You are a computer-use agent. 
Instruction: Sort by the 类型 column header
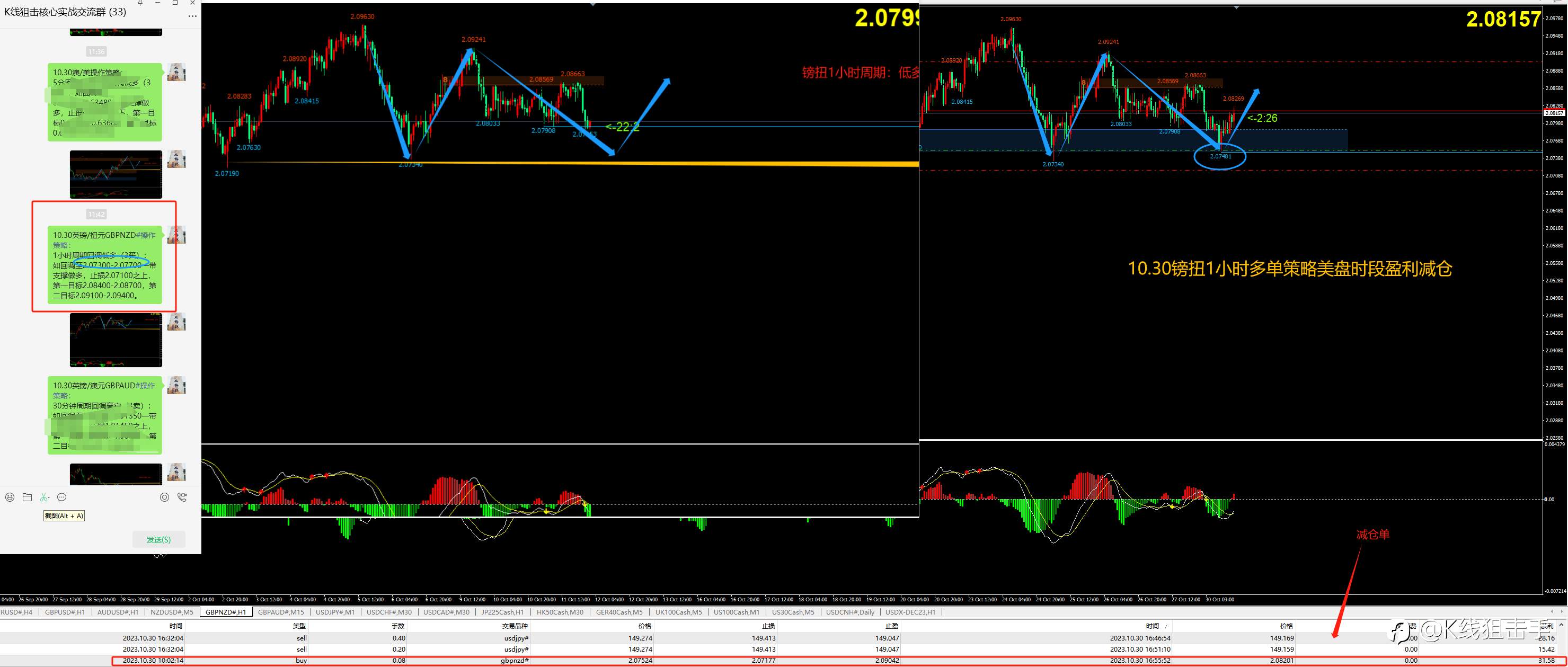(299, 626)
